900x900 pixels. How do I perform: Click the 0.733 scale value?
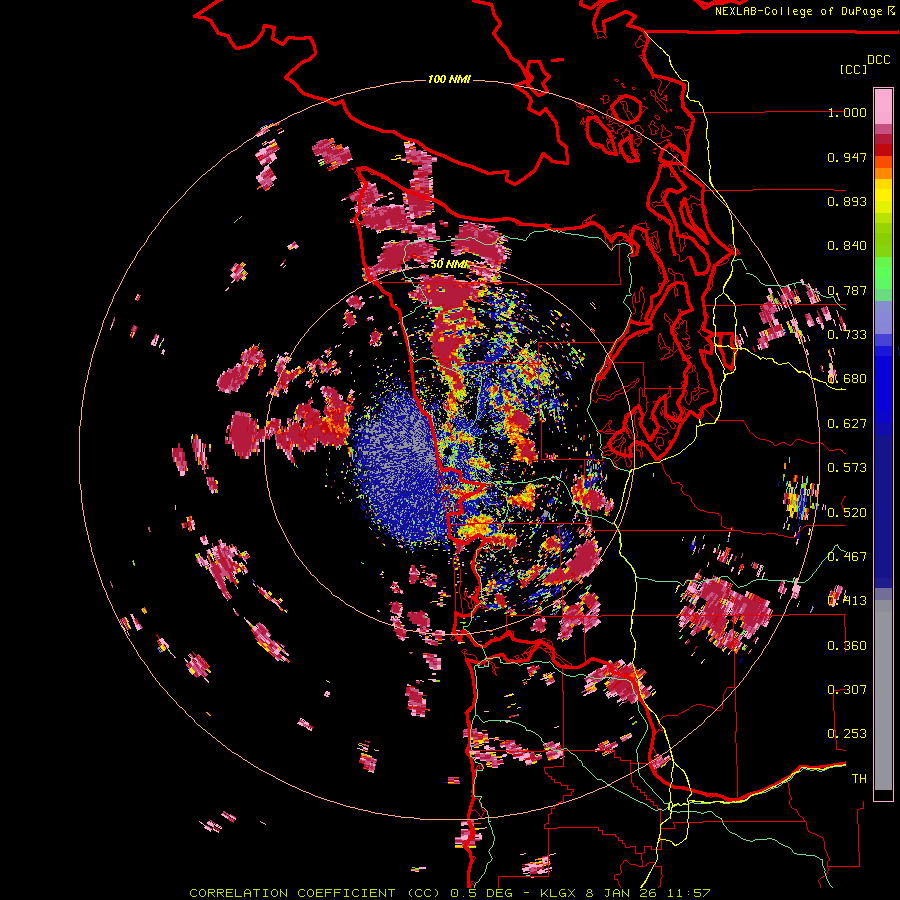[x=847, y=335]
